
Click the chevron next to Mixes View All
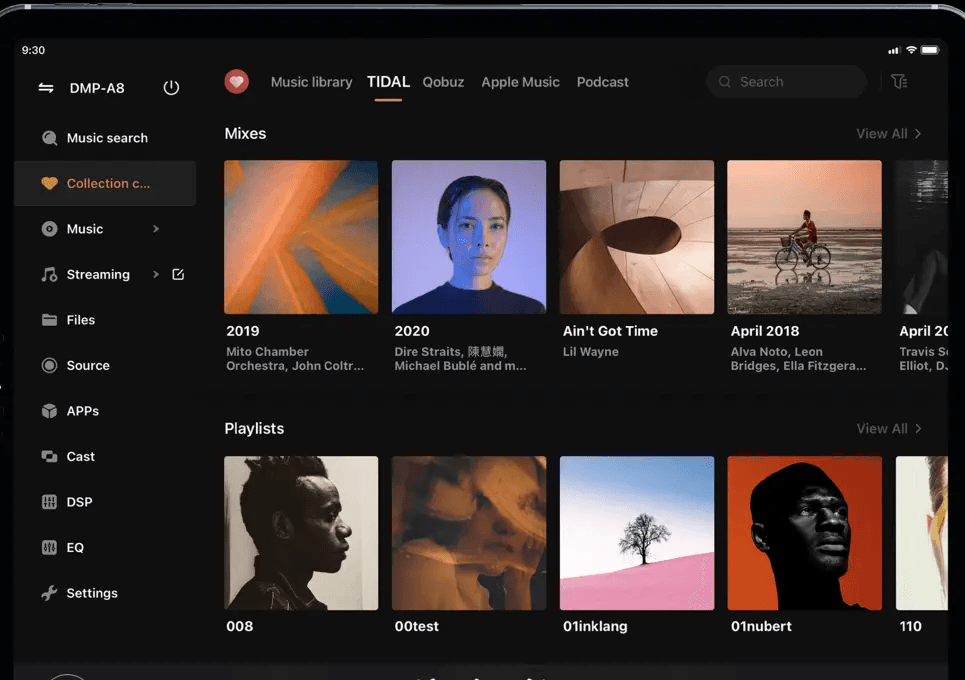pos(918,134)
